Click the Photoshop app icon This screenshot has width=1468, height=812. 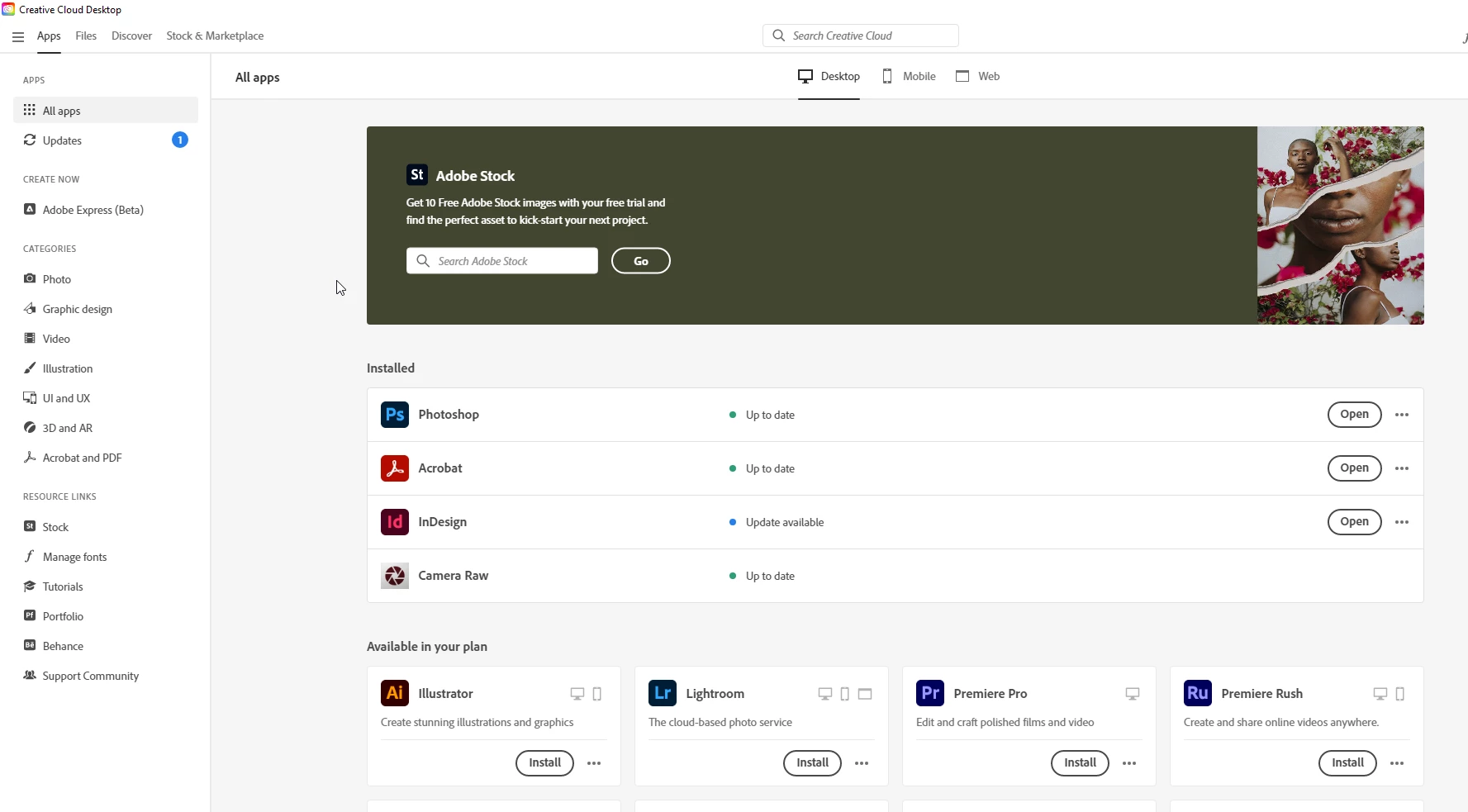pos(395,415)
